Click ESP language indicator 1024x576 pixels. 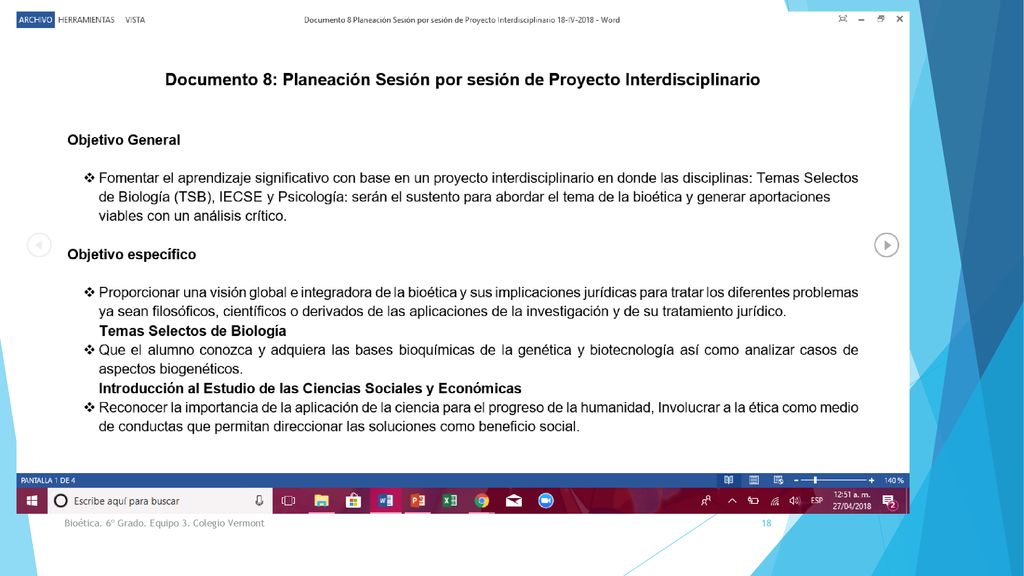(x=816, y=501)
